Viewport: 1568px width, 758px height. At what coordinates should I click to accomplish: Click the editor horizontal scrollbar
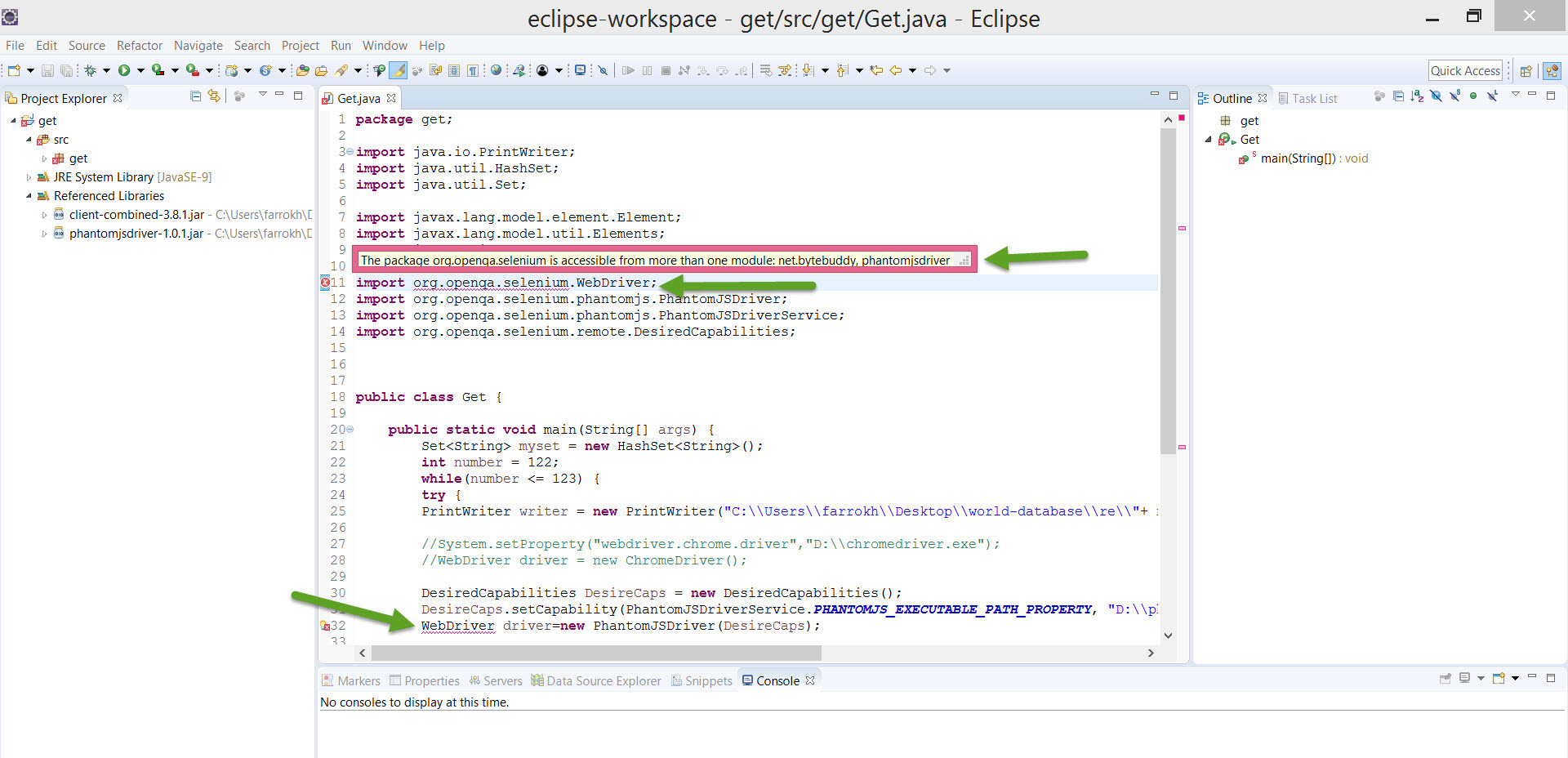pyautogui.click(x=596, y=653)
